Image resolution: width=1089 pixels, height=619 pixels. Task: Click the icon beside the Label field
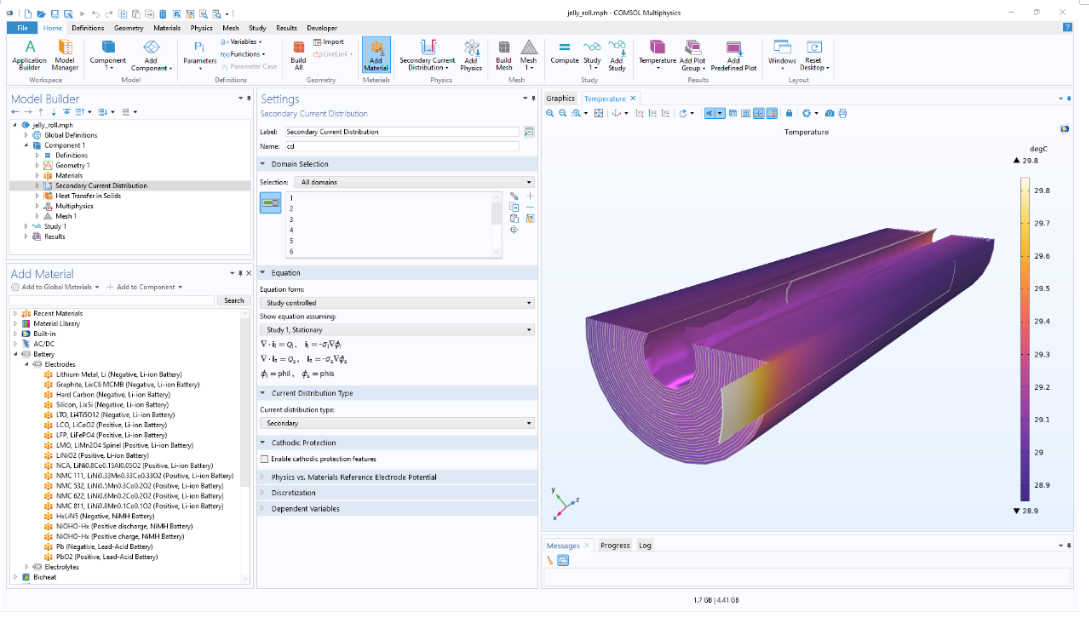tap(529, 132)
